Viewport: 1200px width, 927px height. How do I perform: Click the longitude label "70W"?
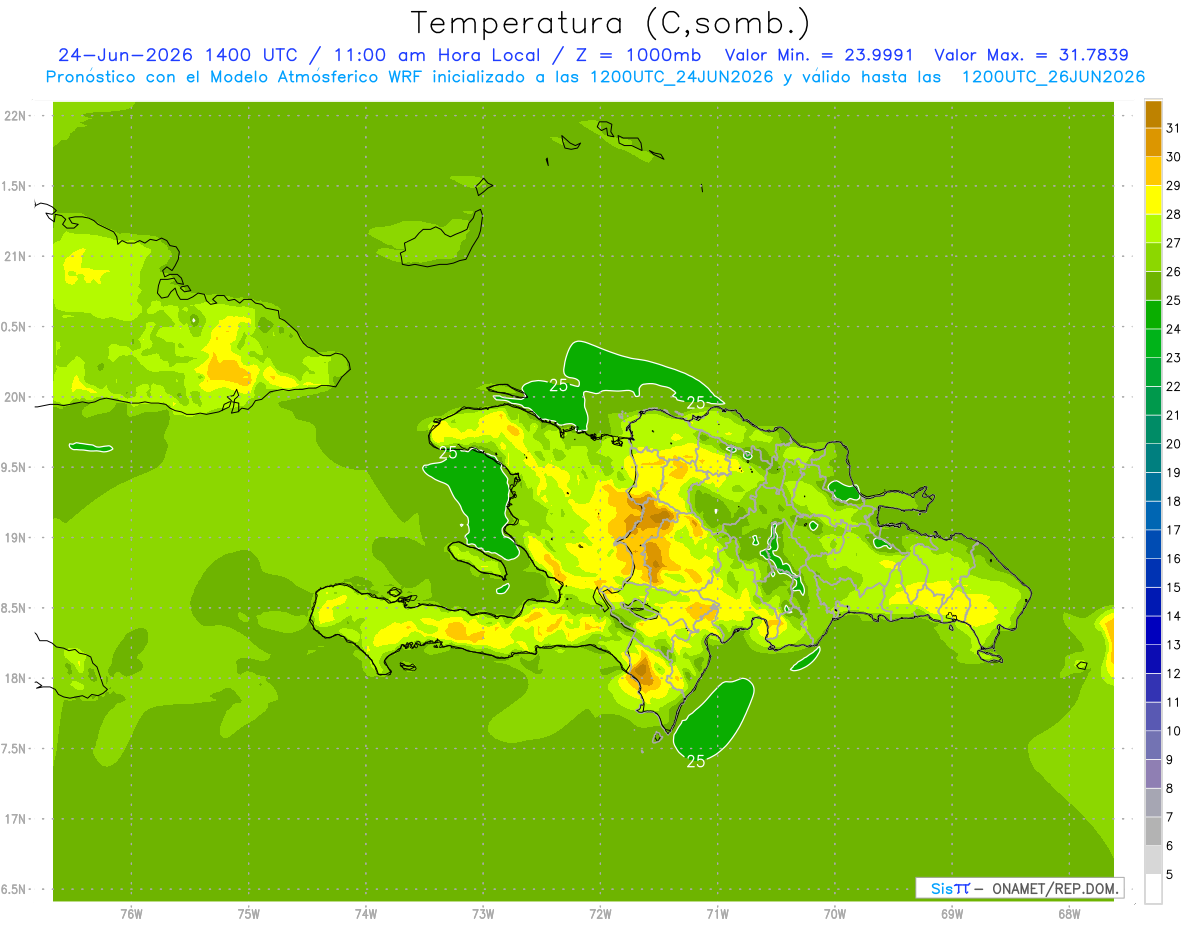(x=835, y=914)
